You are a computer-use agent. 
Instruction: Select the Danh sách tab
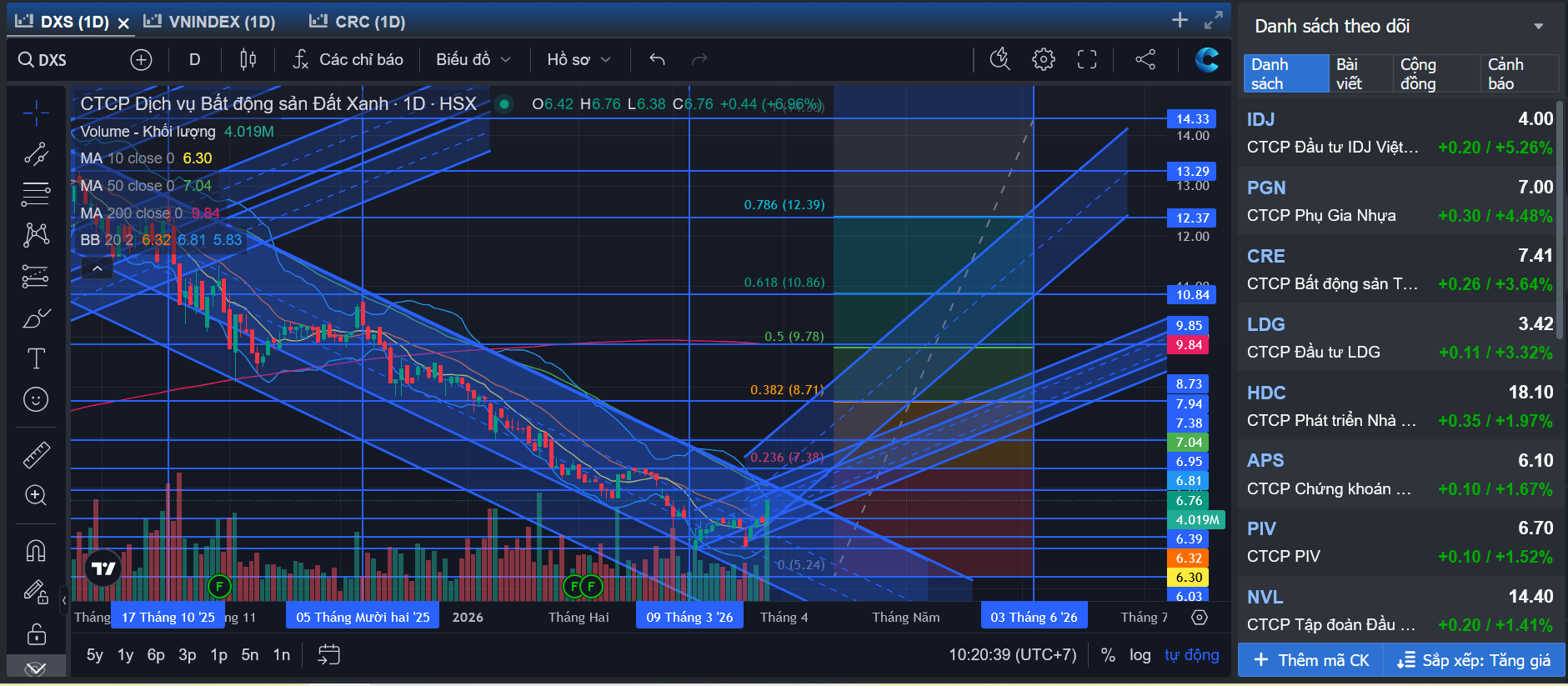(x=1286, y=73)
